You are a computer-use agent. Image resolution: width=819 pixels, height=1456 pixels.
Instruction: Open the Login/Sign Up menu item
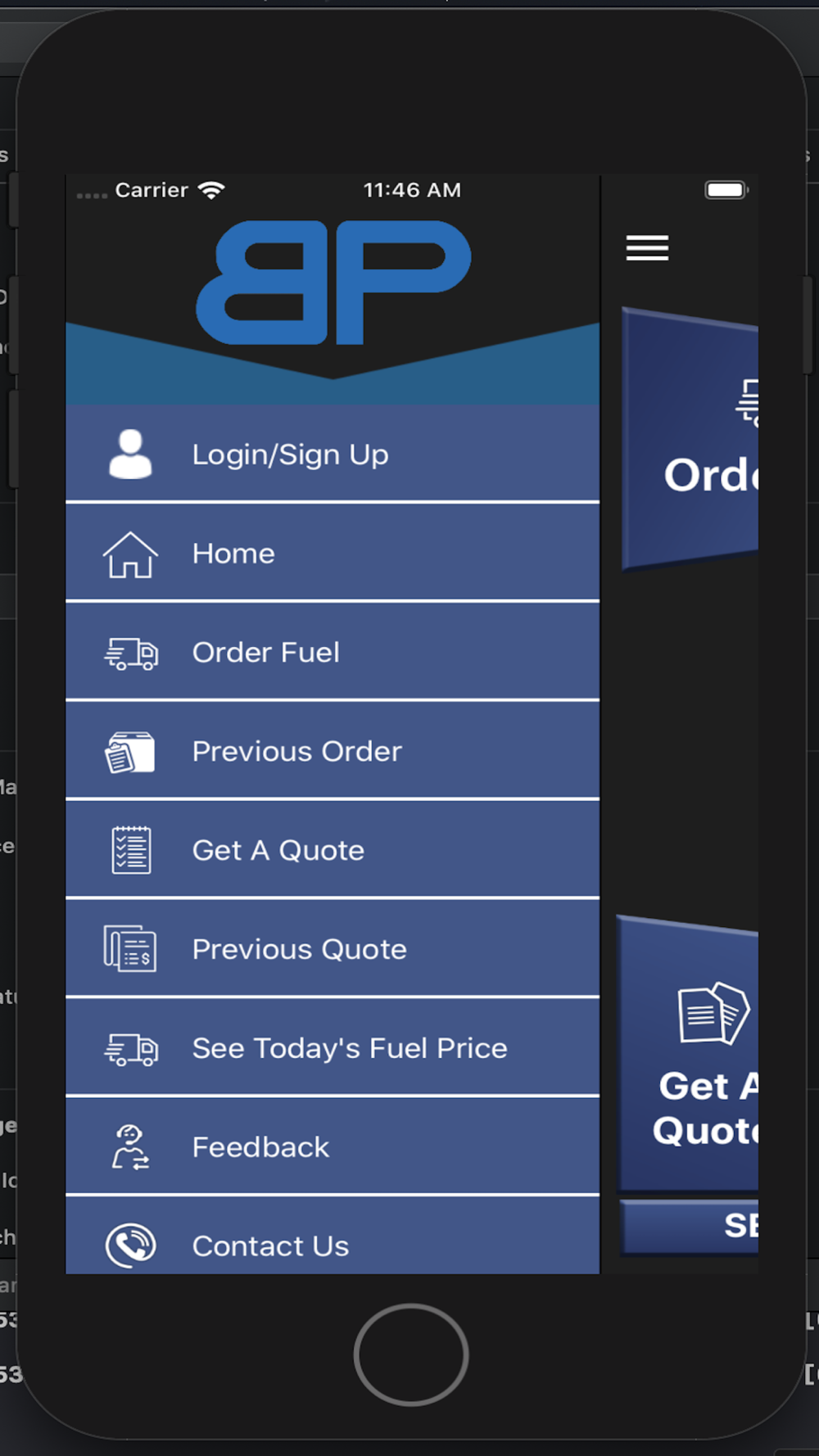click(x=333, y=454)
